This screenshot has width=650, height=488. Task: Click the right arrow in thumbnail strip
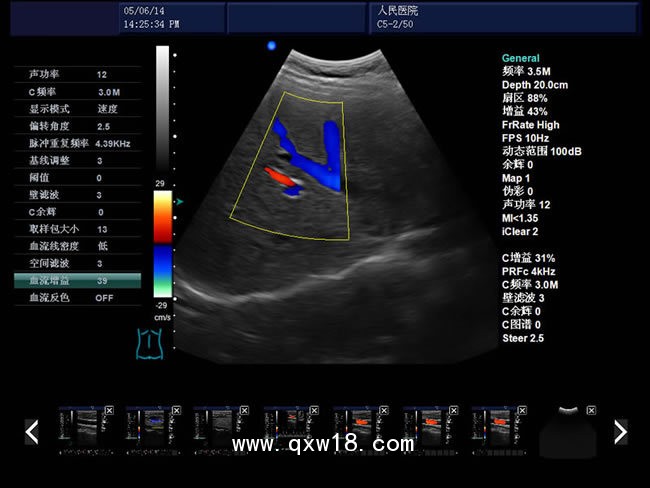pos(620,432)
